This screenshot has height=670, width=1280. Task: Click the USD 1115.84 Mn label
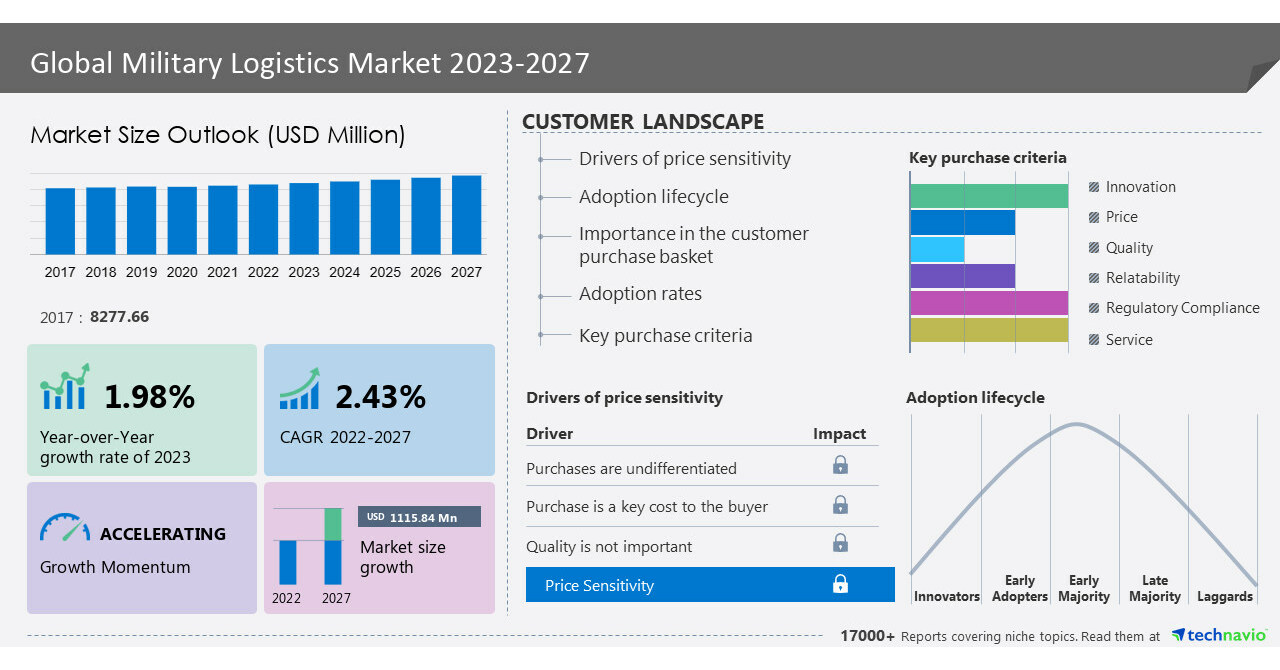pyautogui.click(x=419, y=517)
